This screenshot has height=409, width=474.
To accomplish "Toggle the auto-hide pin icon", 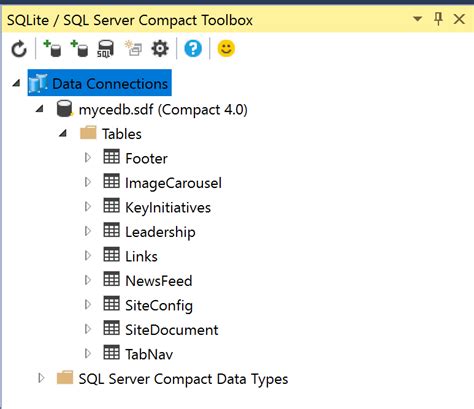I will click(438, 19).
